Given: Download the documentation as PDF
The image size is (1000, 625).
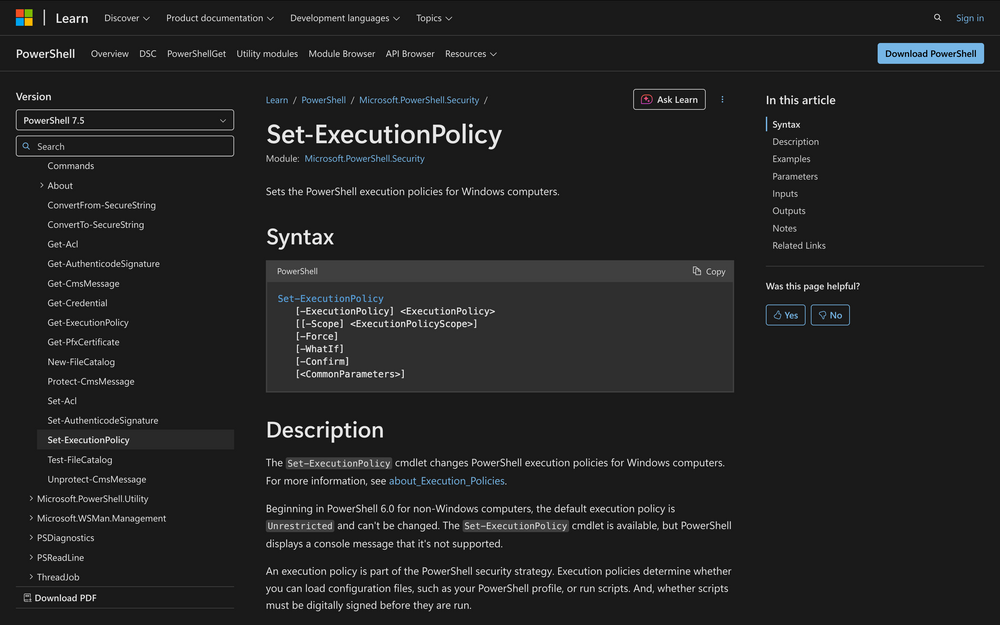Looking at the screenshot, I should click(66, 597).
